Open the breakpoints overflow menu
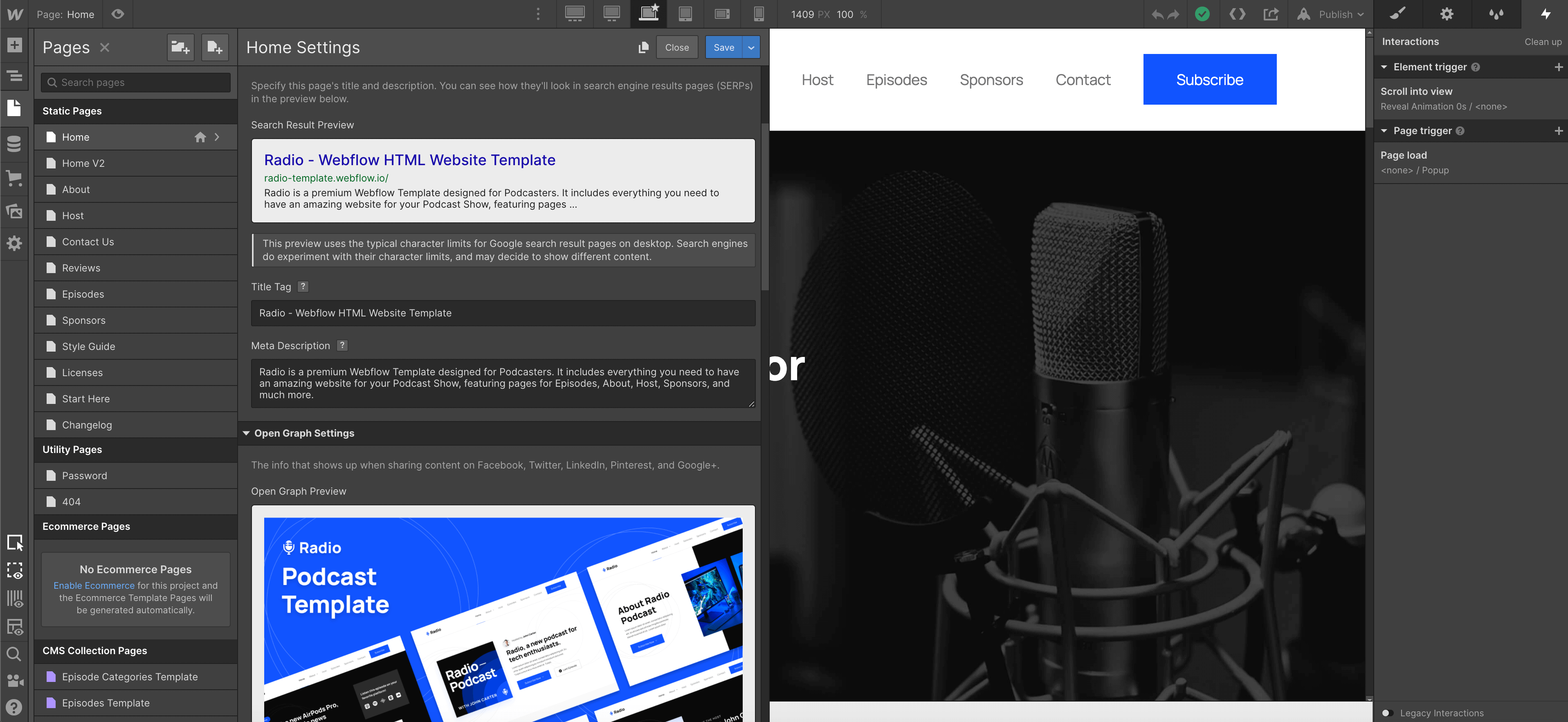1568x722 pixels. [x=538, y=13]
